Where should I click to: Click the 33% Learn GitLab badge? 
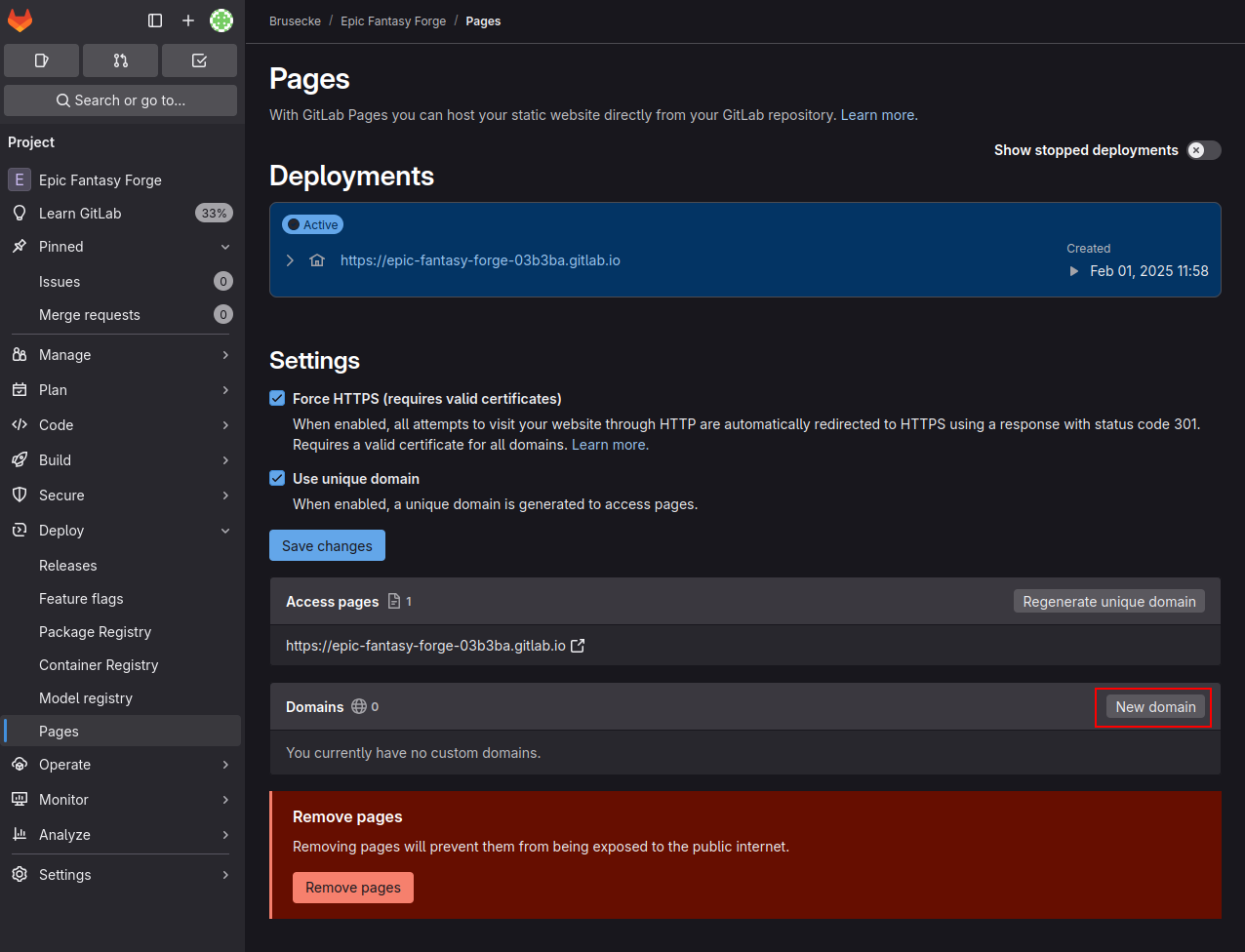214,214
